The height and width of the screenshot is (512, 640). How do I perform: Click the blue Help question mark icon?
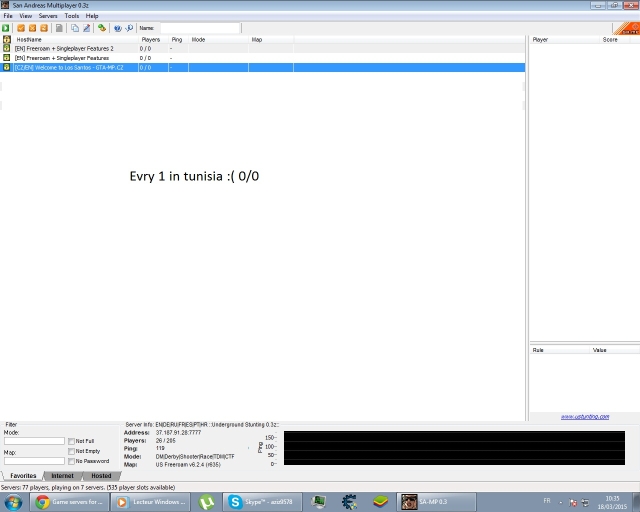[117, 28]
